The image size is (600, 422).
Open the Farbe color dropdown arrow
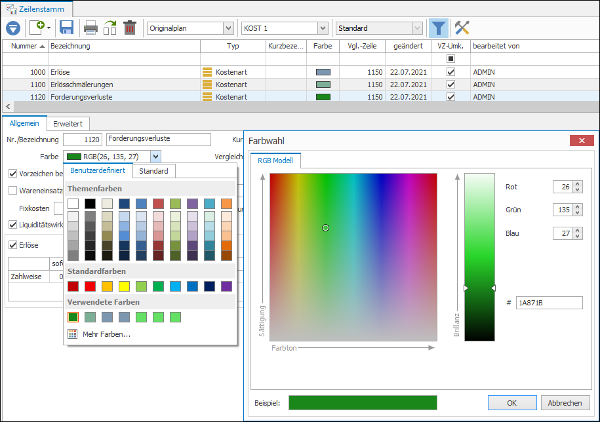156,156
